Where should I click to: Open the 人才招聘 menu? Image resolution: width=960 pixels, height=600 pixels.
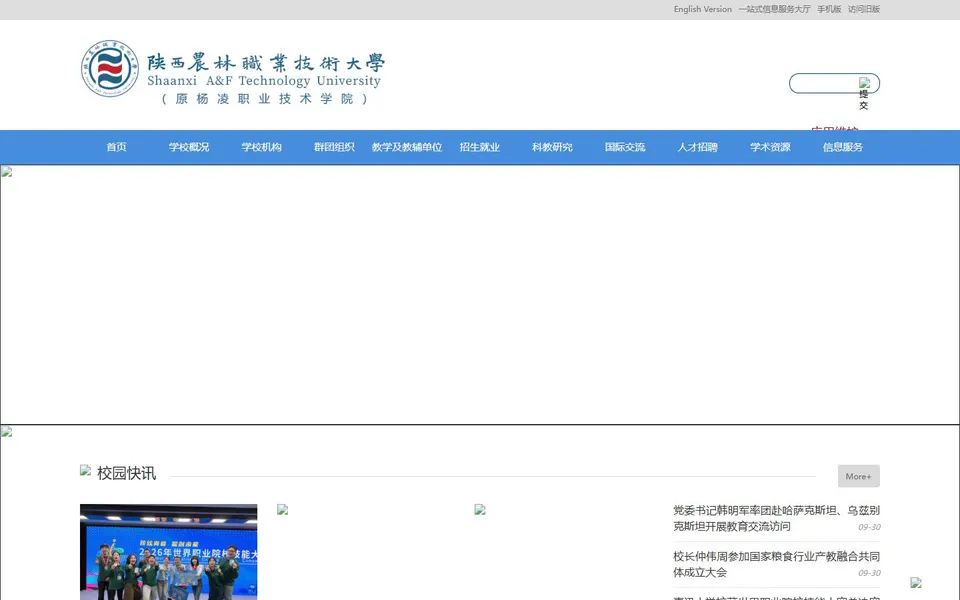coord(697,147)
